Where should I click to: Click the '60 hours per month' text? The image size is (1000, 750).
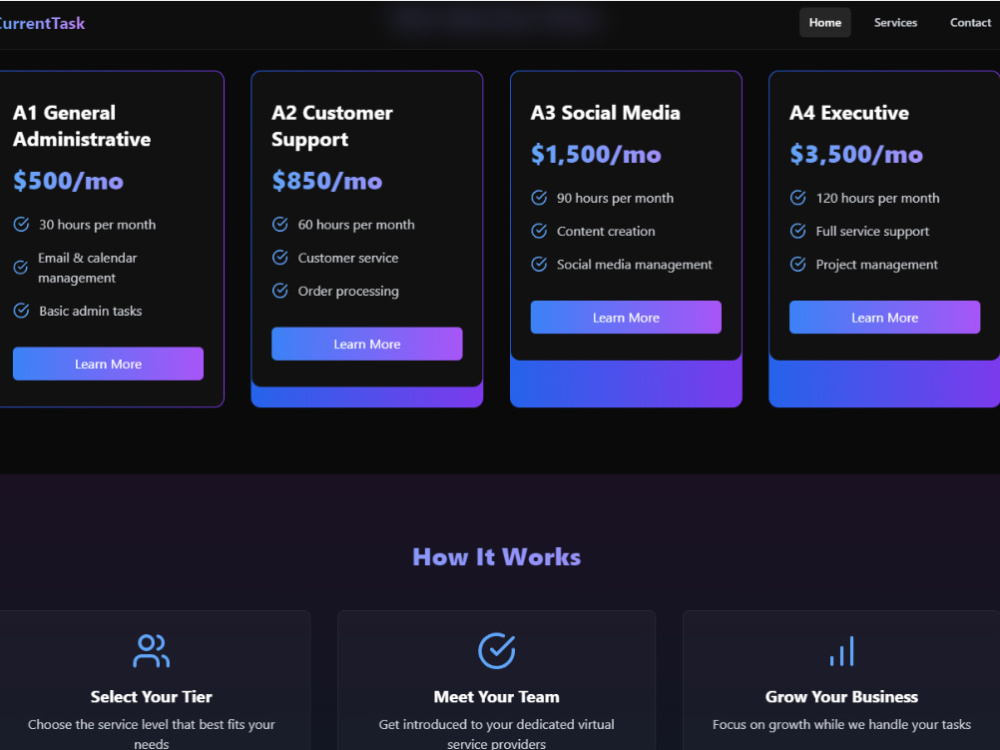point(356,224)
